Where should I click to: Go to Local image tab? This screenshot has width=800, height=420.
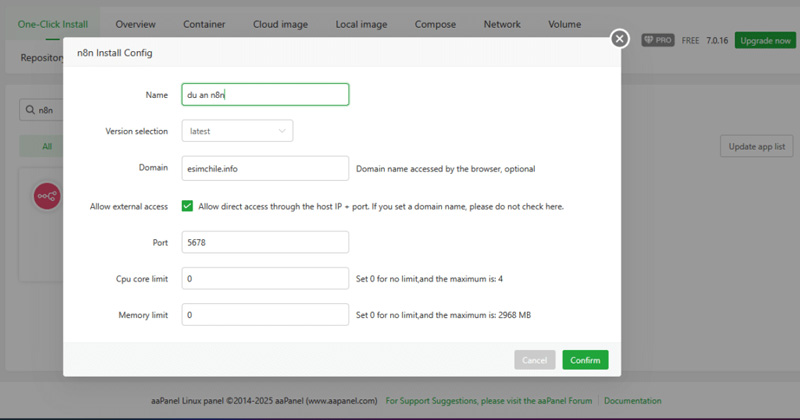click(361, 24)
